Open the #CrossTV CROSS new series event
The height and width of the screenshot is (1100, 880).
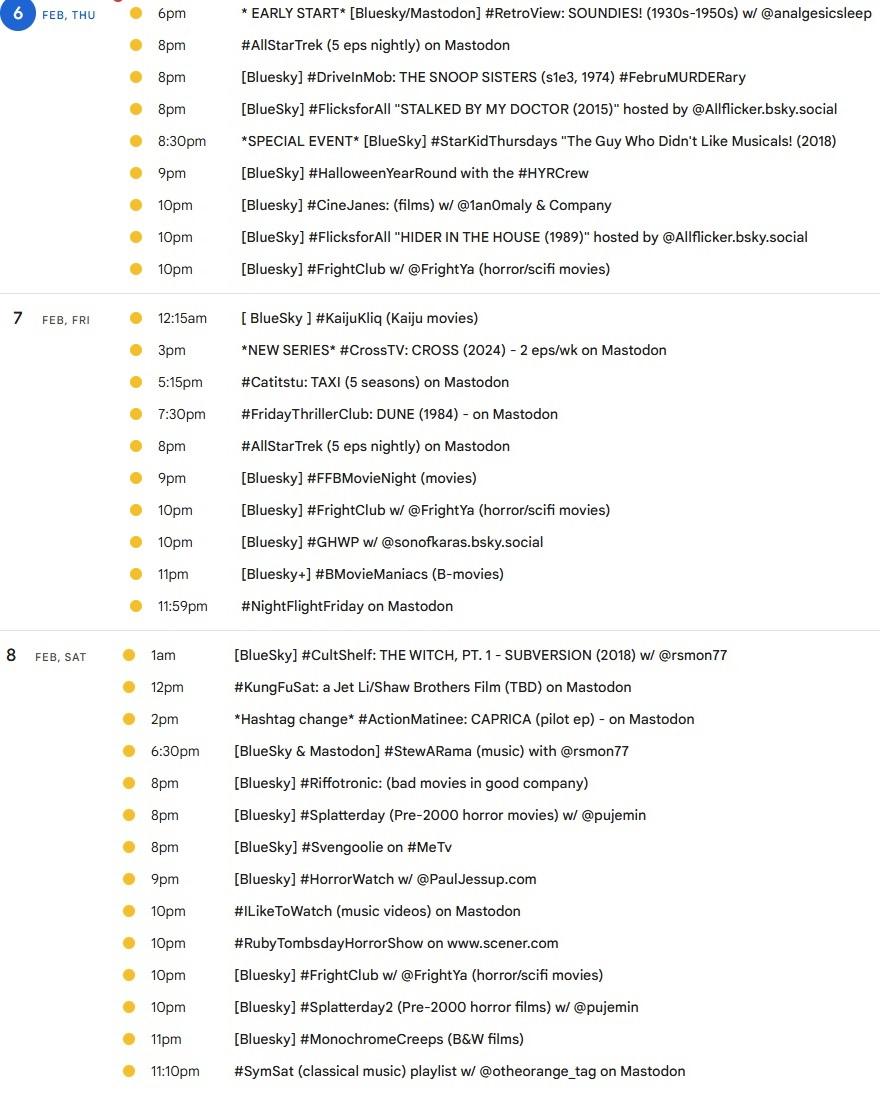453,350
